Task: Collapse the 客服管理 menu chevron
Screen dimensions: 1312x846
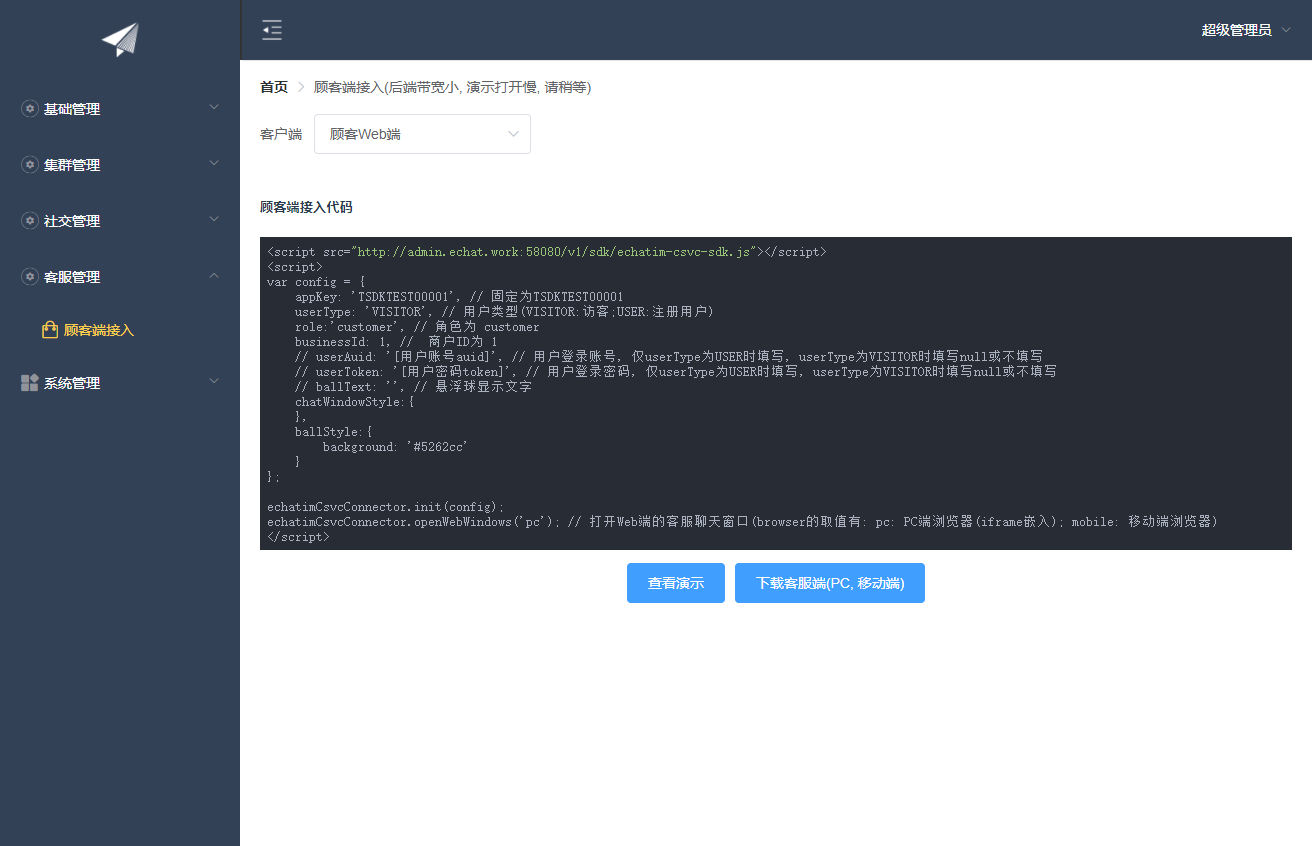Action: point(213,275)
